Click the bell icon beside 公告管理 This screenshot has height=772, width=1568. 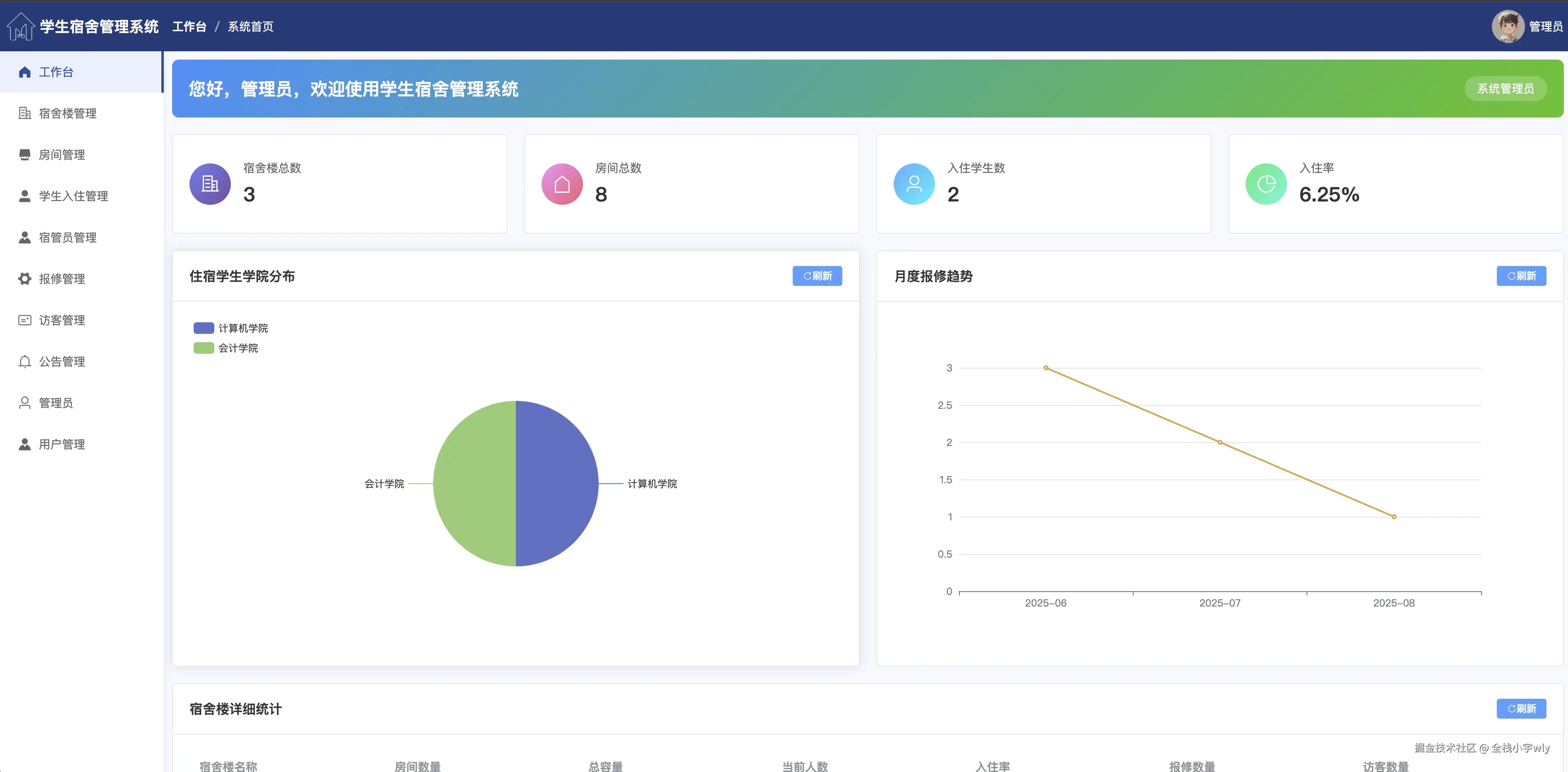point(24,362)
